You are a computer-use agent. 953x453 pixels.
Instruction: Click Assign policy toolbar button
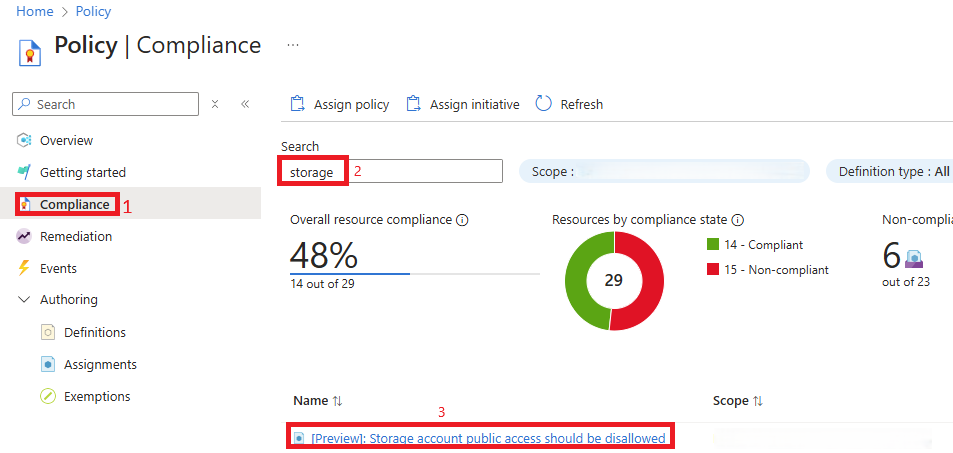pyautogui.click(x=340, y=105)
